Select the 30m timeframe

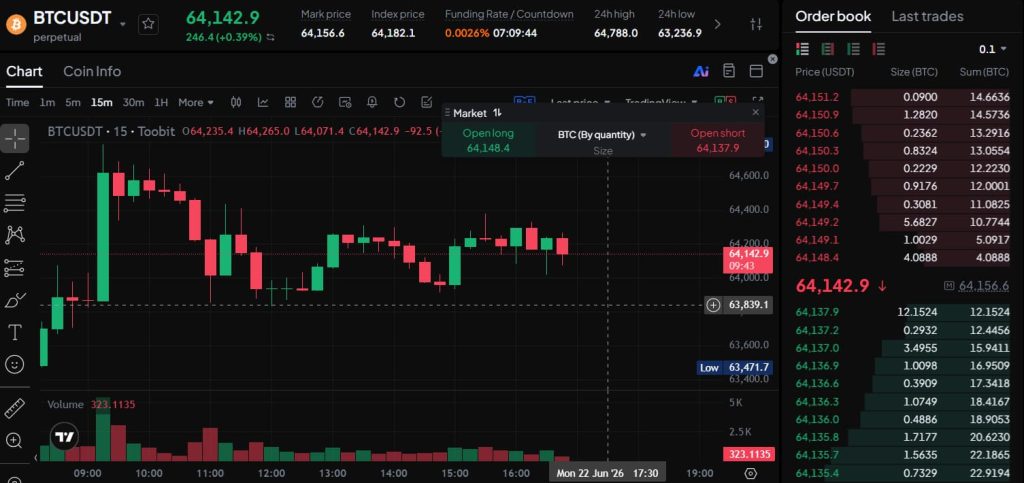pos(133,102)
